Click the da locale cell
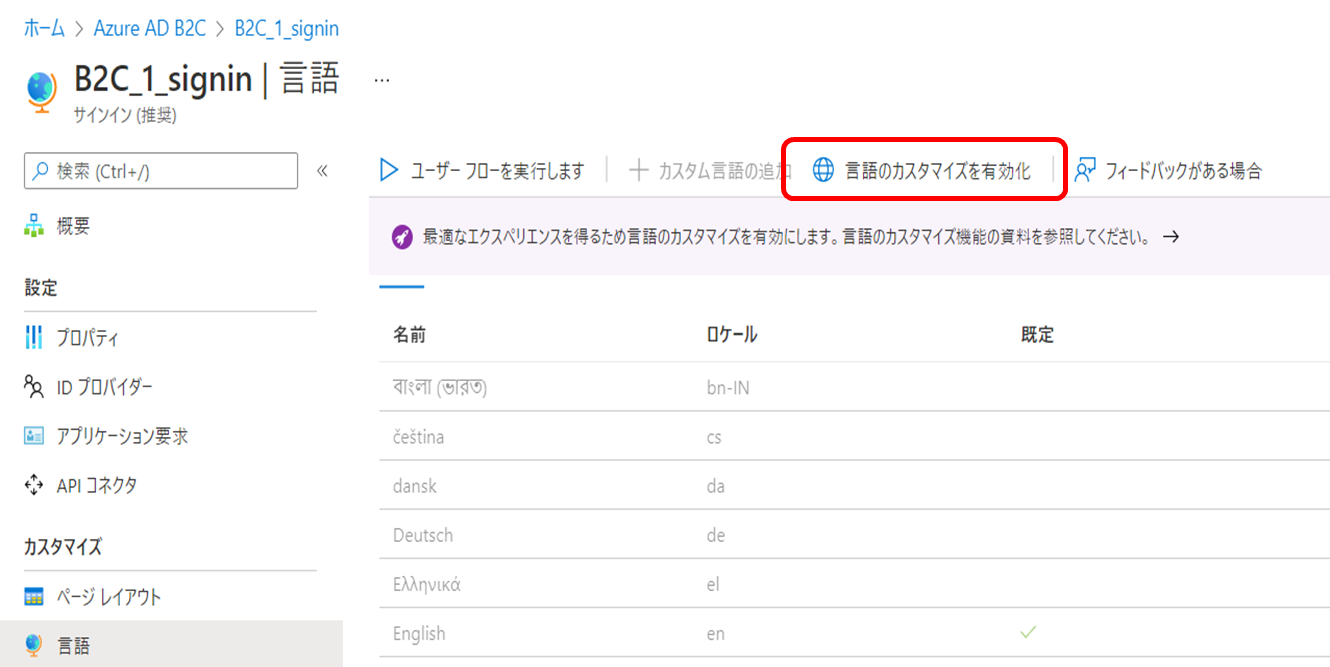 click(715, 486)
